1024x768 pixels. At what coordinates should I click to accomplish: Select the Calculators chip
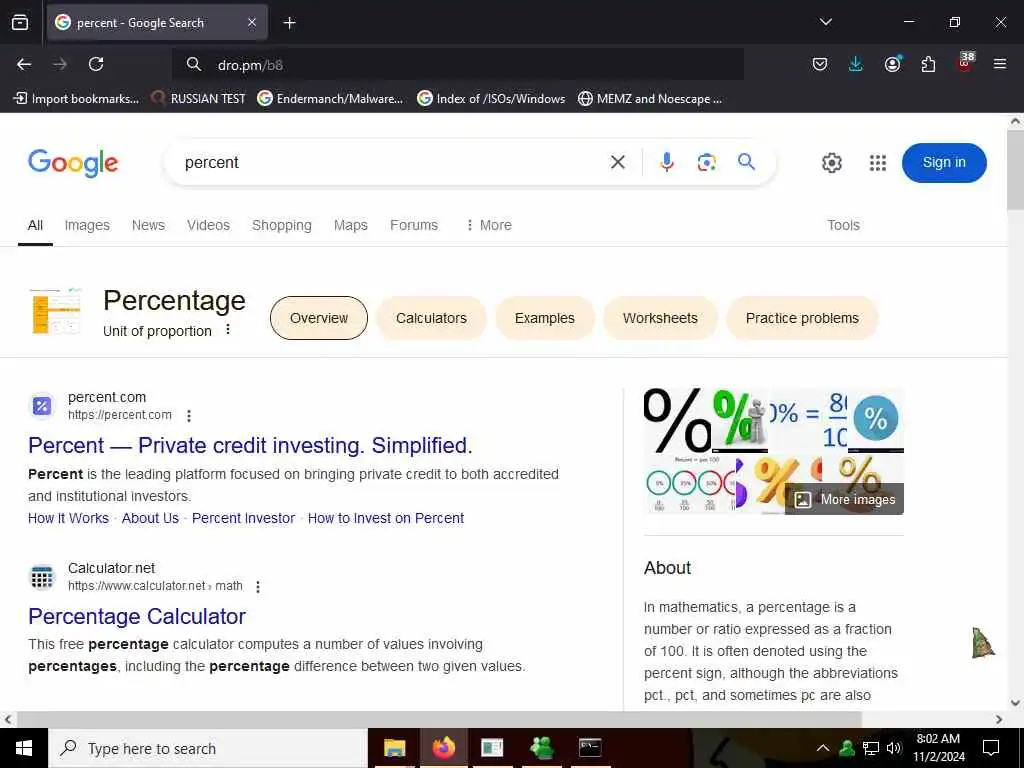tap(431, 318)
